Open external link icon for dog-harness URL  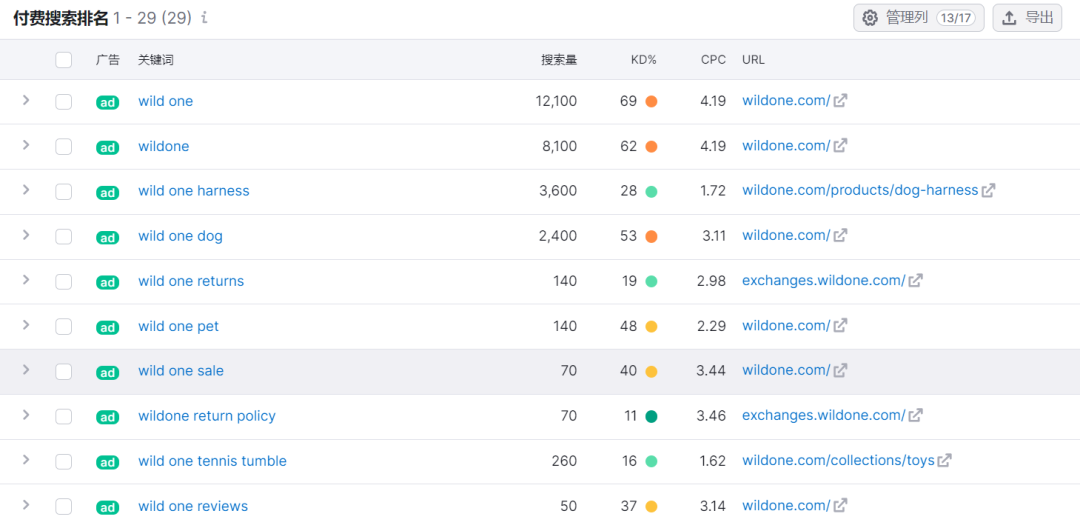click(988, 191)
